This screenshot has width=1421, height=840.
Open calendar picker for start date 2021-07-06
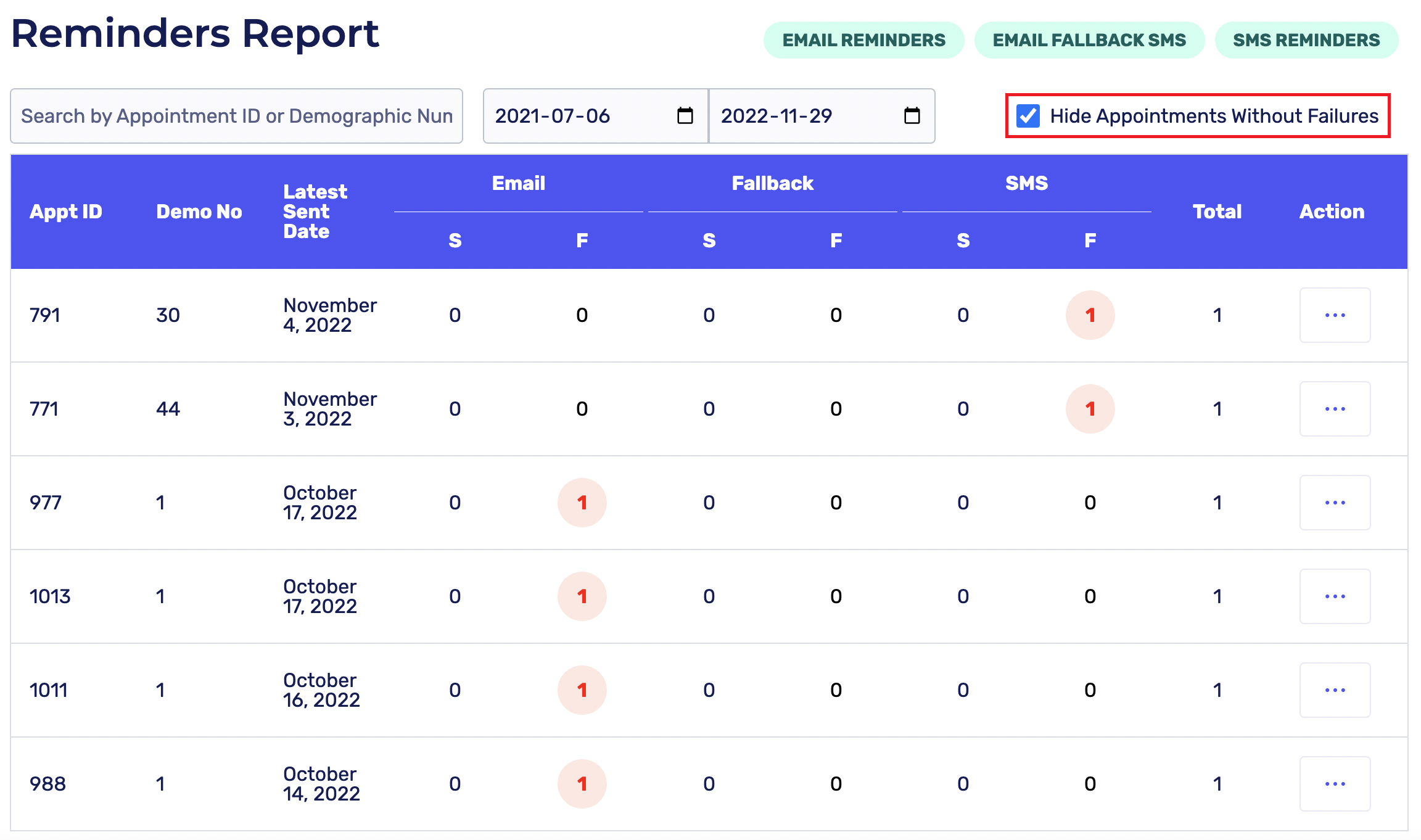[x=685, y=116]
